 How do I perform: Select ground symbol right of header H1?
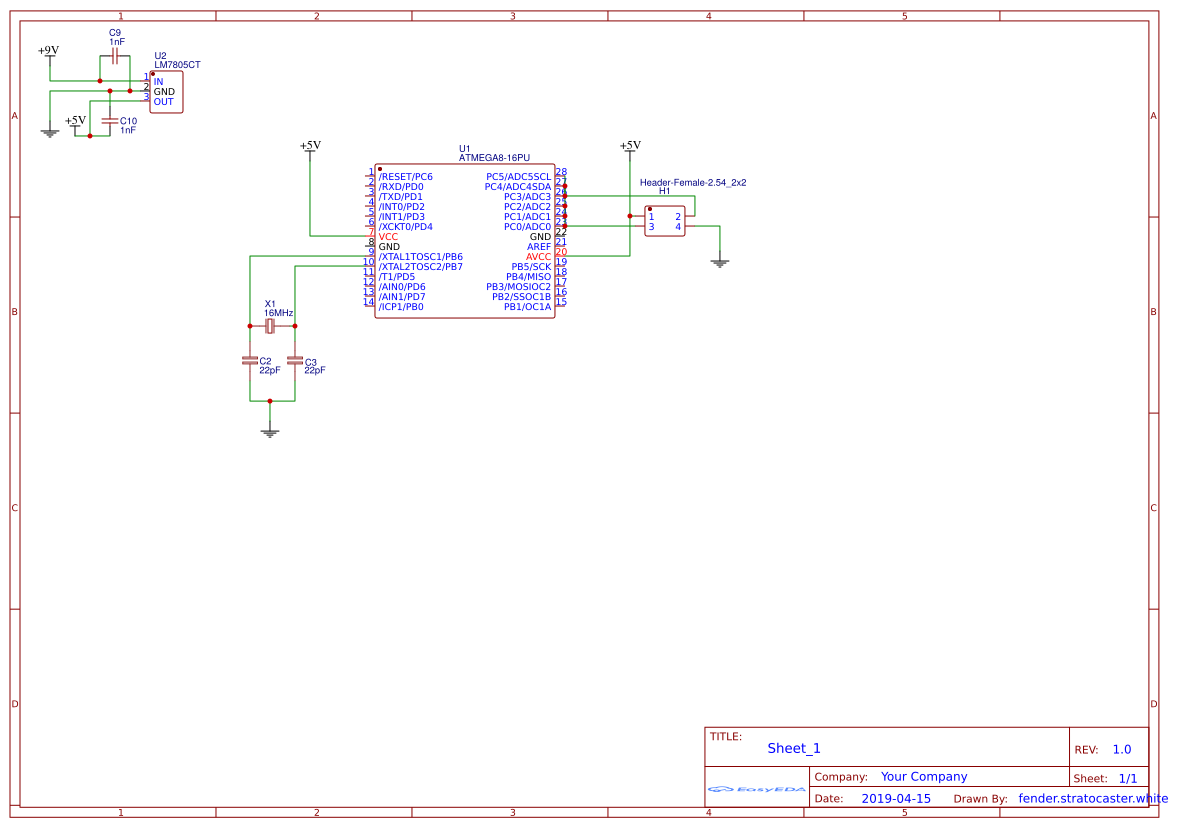[720, 263]
